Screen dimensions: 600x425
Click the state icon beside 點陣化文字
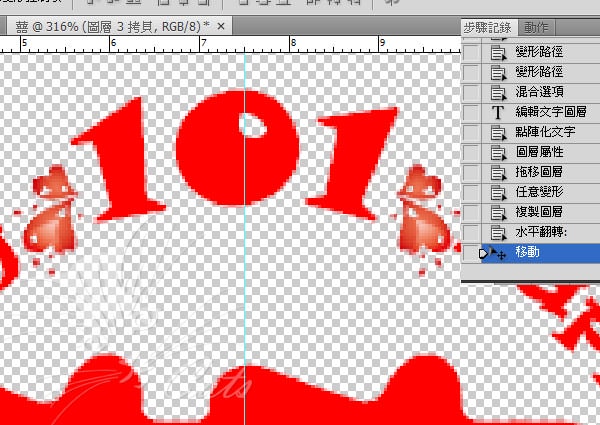[x=497, y=132]
